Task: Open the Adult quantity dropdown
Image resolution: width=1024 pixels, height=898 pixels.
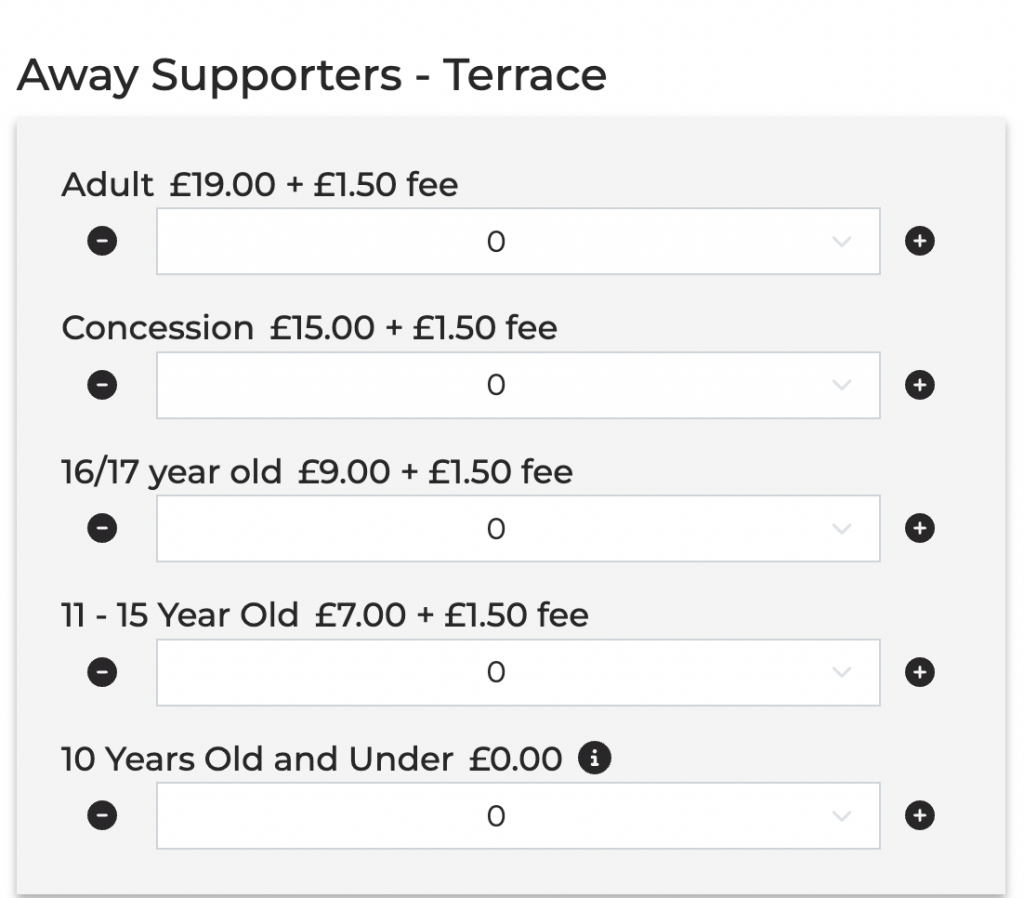Action: [x=518, y=241]
